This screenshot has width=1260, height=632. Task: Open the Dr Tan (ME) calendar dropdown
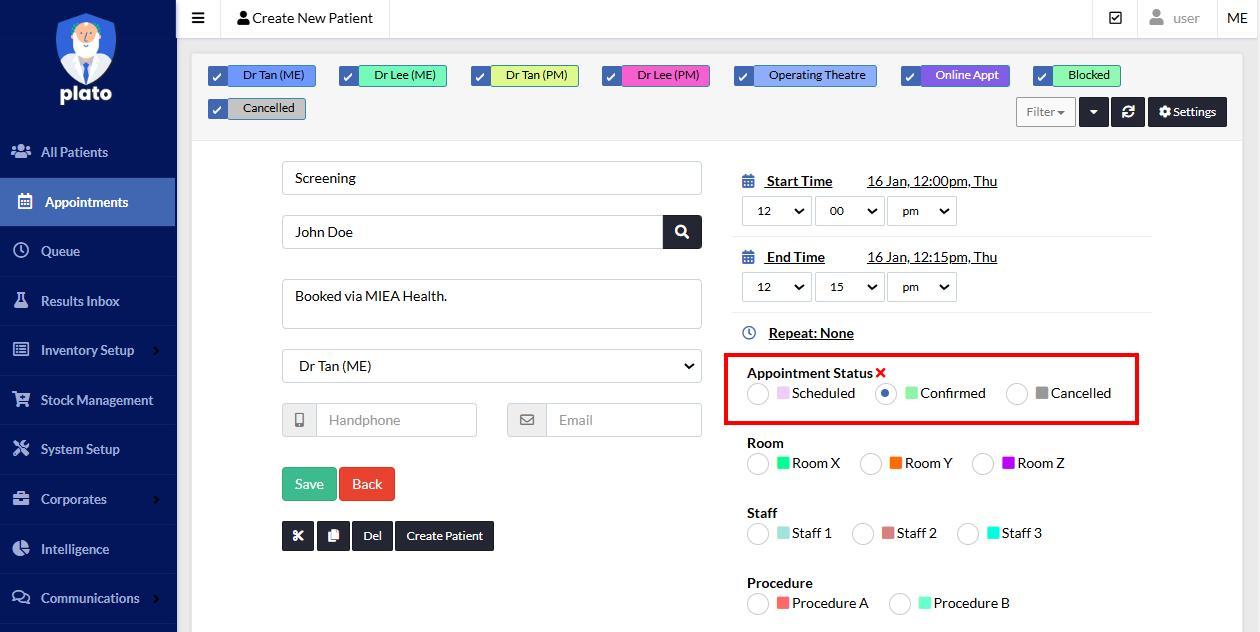tap(491, 366)
